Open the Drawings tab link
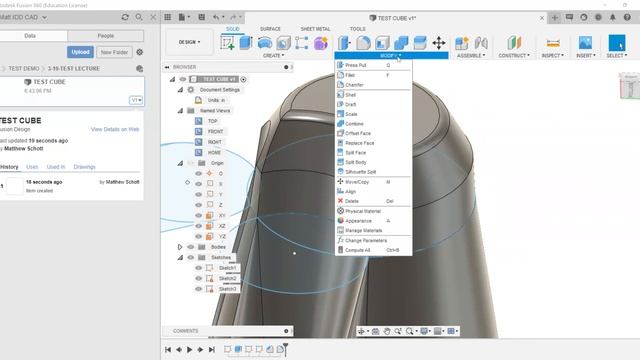 coord(84,167)
